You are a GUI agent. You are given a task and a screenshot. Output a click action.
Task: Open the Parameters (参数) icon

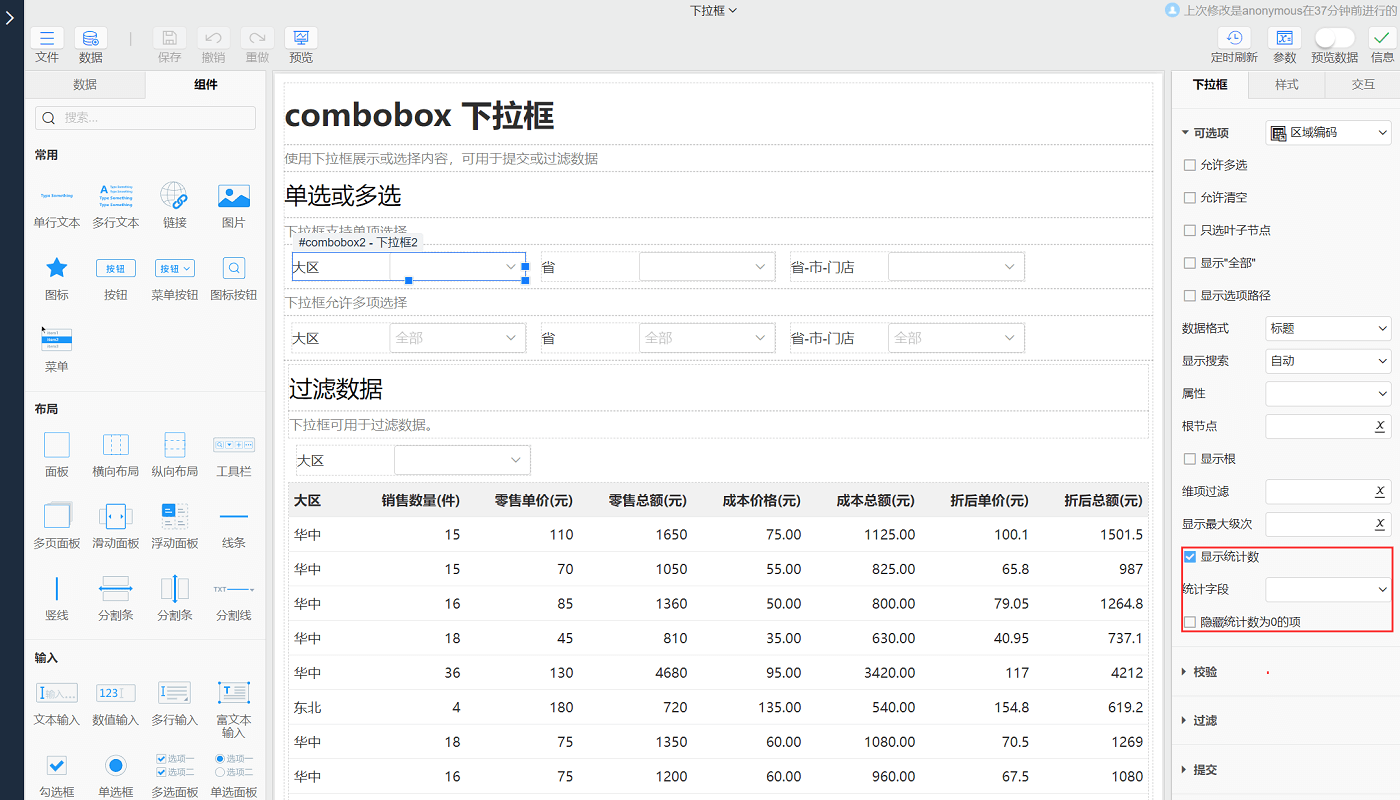coord(1284,39)
